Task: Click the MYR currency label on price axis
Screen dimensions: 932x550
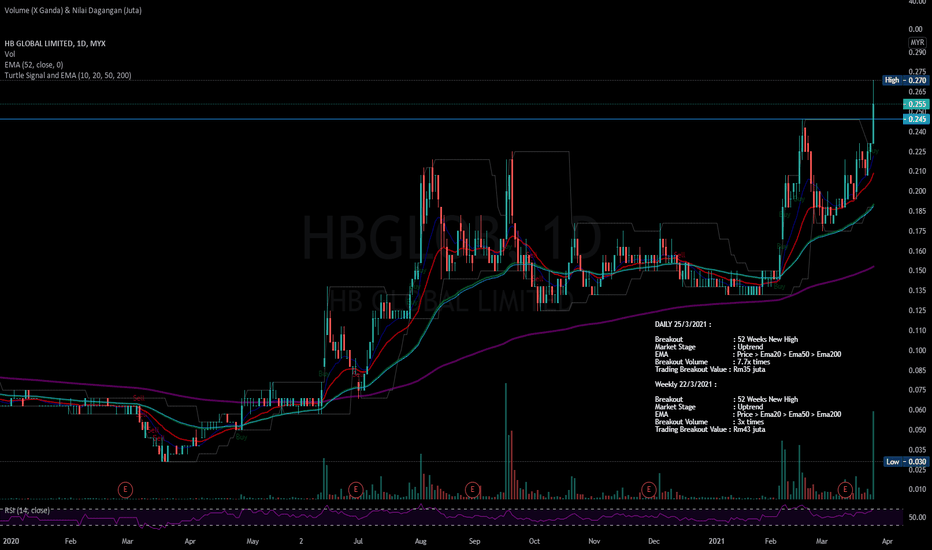Action: [917, 42]
